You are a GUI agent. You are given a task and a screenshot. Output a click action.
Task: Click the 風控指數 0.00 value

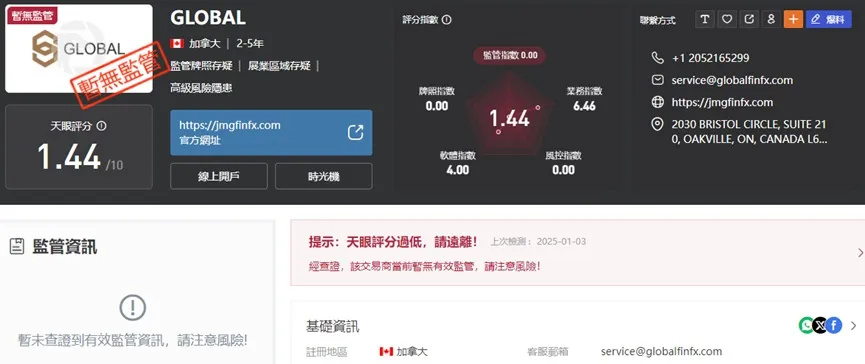tap(563, 170)
